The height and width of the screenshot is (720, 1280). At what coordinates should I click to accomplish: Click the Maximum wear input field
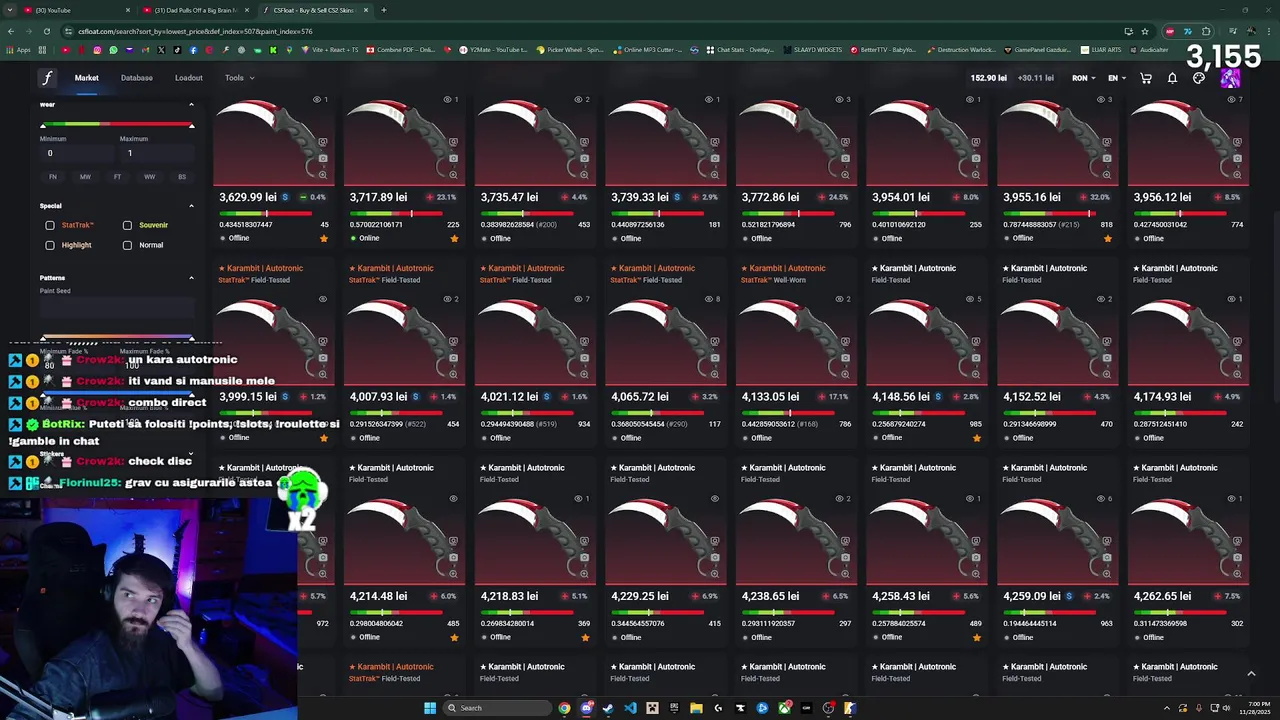(155, 153)
